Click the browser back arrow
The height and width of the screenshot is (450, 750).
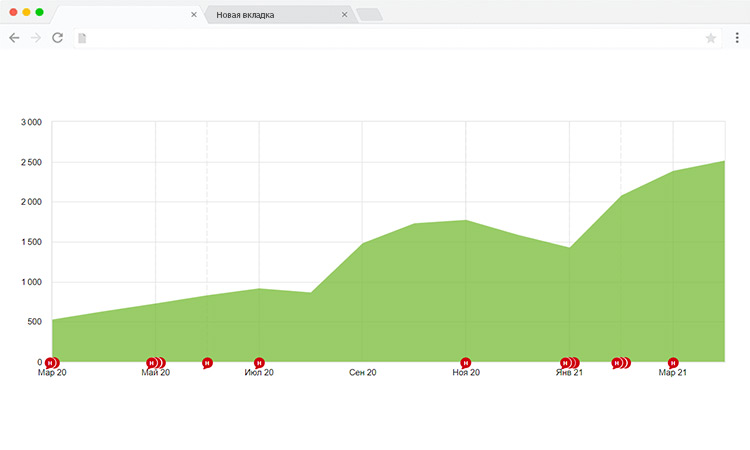pyautogui.click(x=14, y=38)
